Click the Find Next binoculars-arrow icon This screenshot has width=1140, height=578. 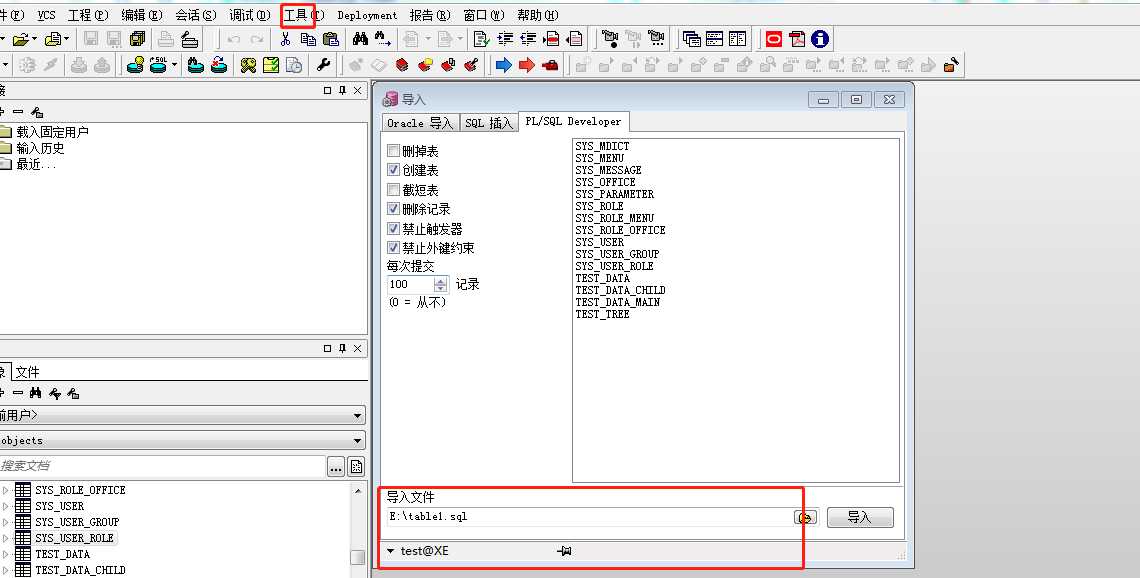click(x=382, y=39)
